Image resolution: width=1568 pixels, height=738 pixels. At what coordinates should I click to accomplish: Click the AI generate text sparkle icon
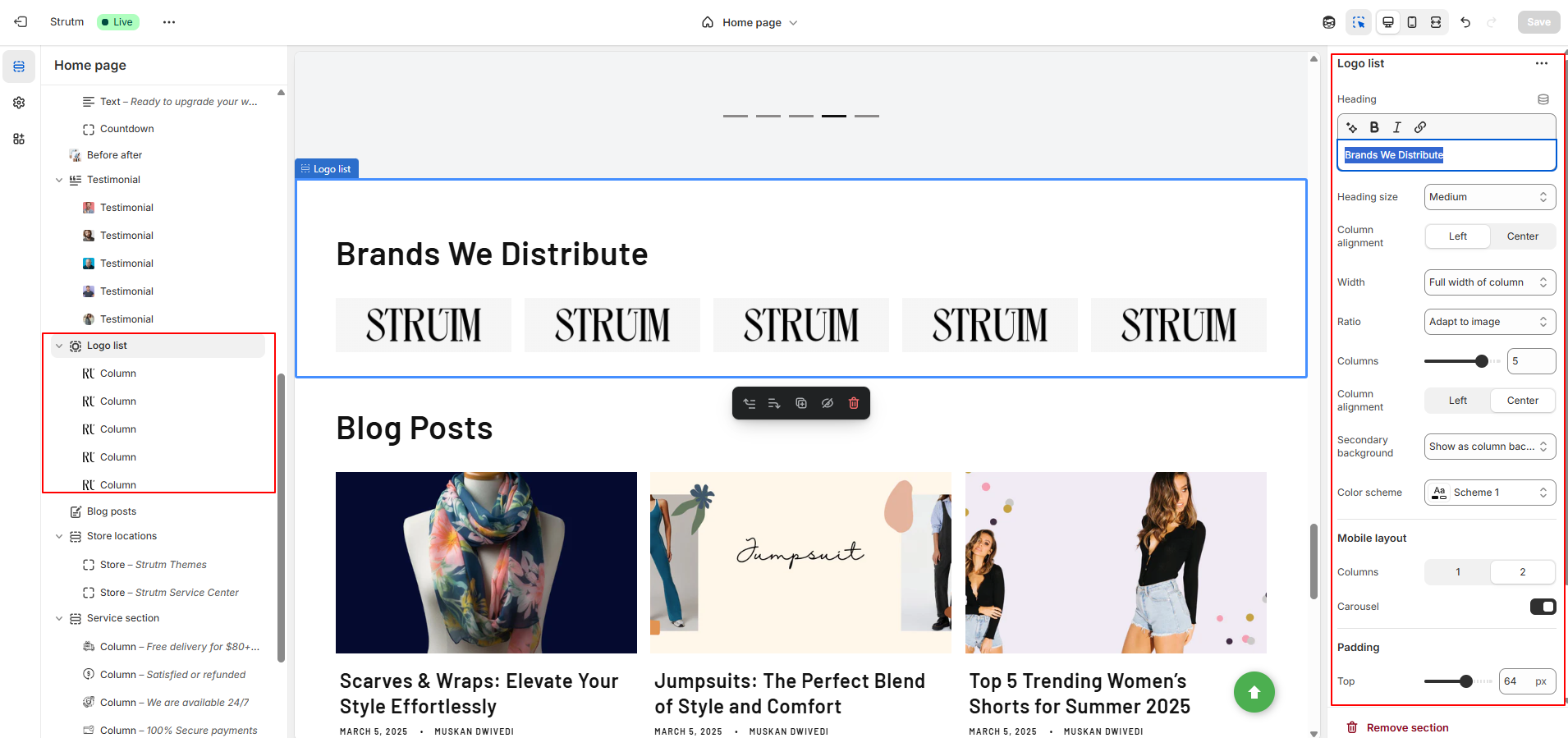[1352, 127]
